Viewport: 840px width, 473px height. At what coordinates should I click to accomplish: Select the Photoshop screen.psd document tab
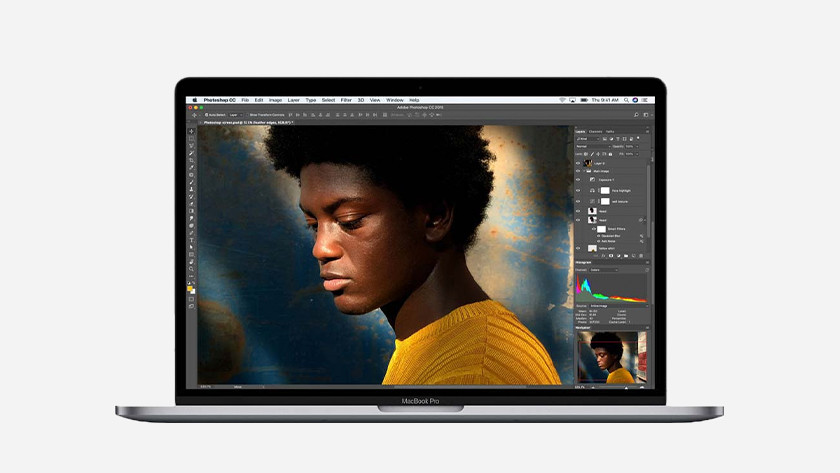click(x=247, y=123)
